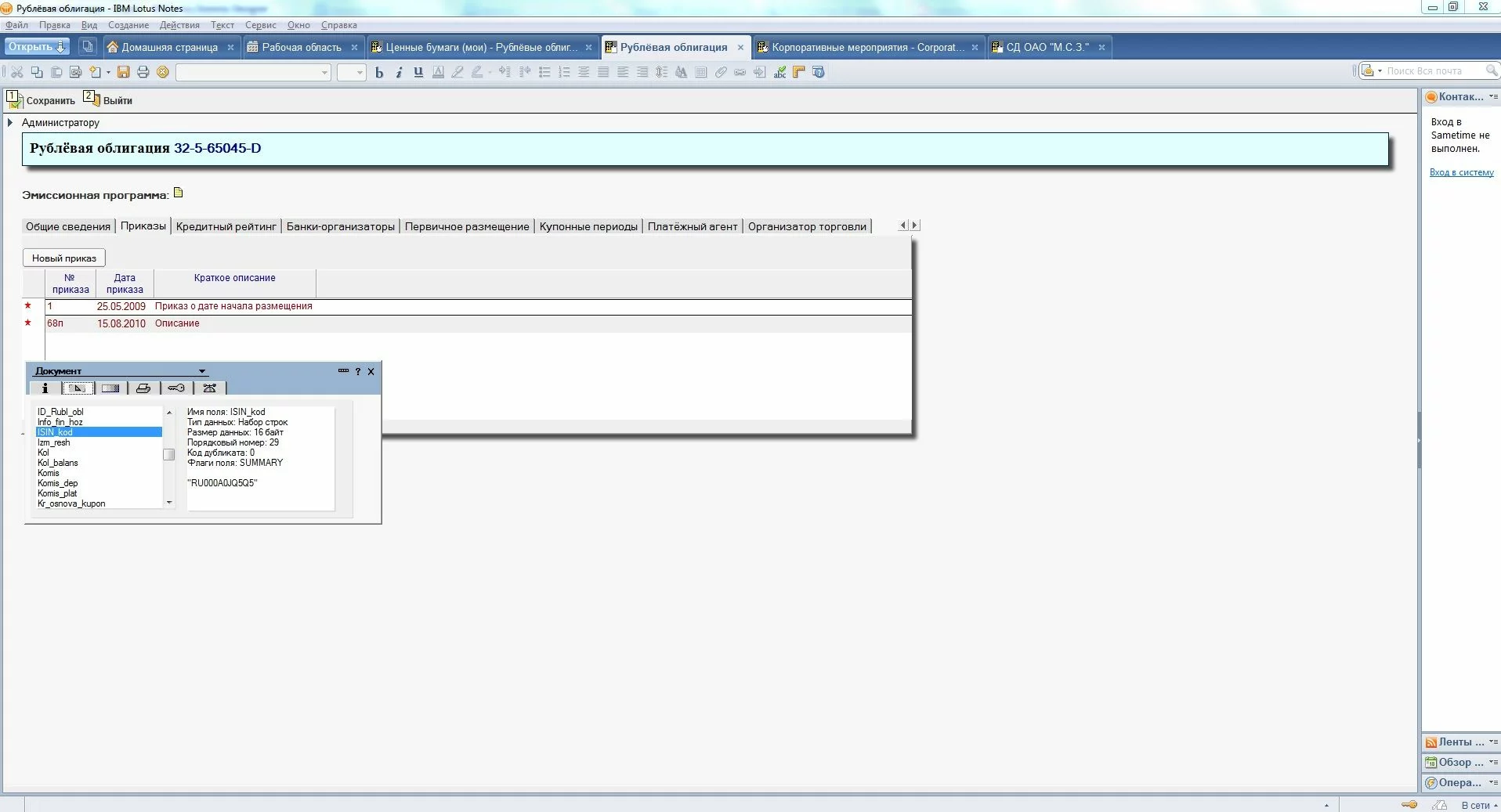The height and width of the screenshot is (812, 1501).
Task: Open the font name dropdown in toolbar
Action: point(324,73)
